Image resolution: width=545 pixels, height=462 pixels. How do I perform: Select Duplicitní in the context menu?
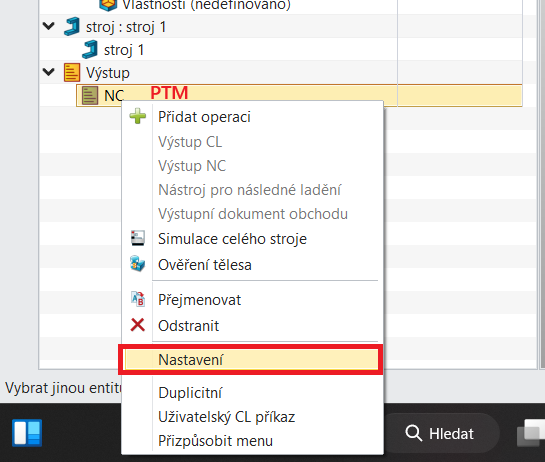pyautogui.click(x=190, y=393)
